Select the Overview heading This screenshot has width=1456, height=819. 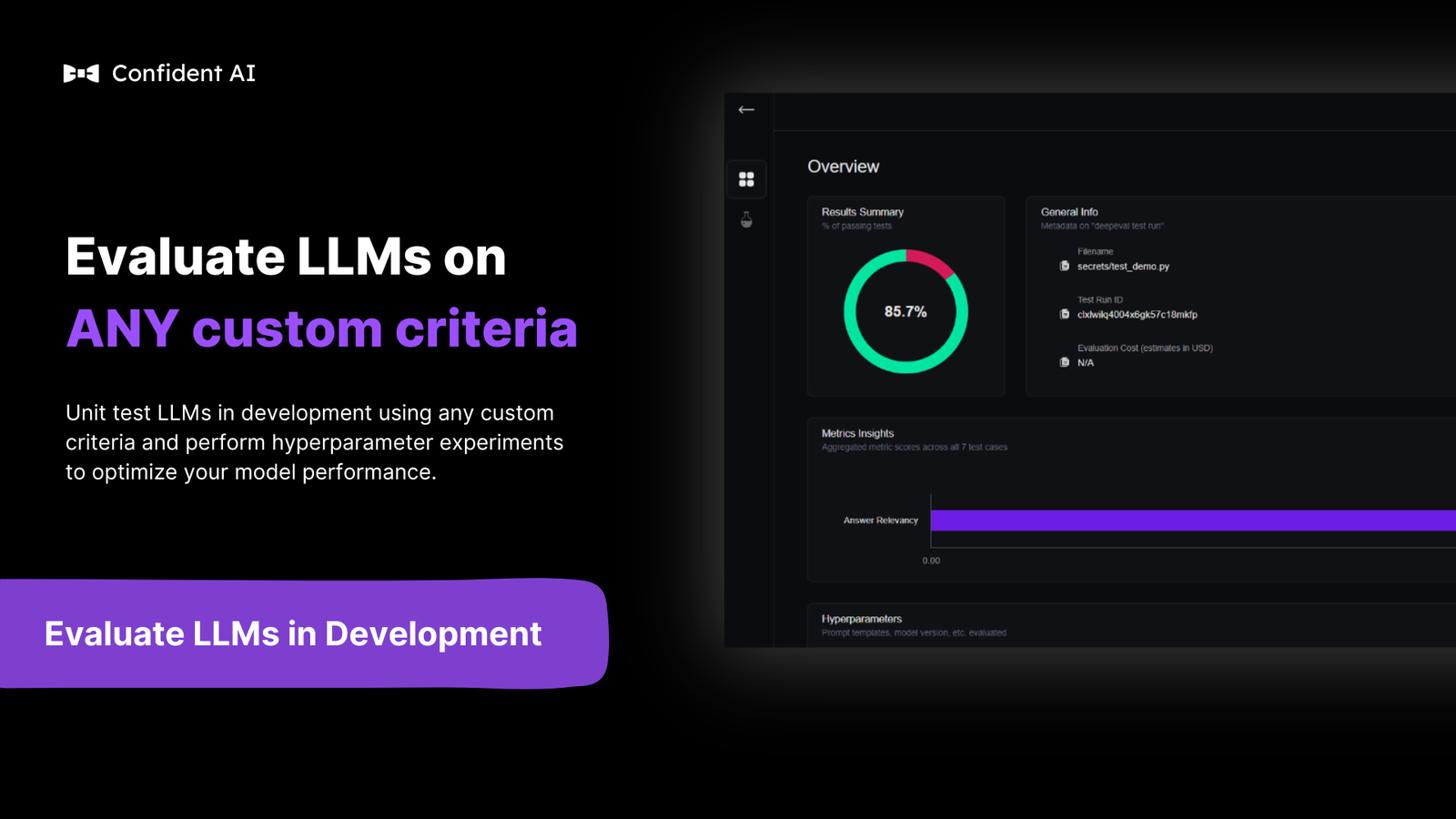click(x=843, y=167)
